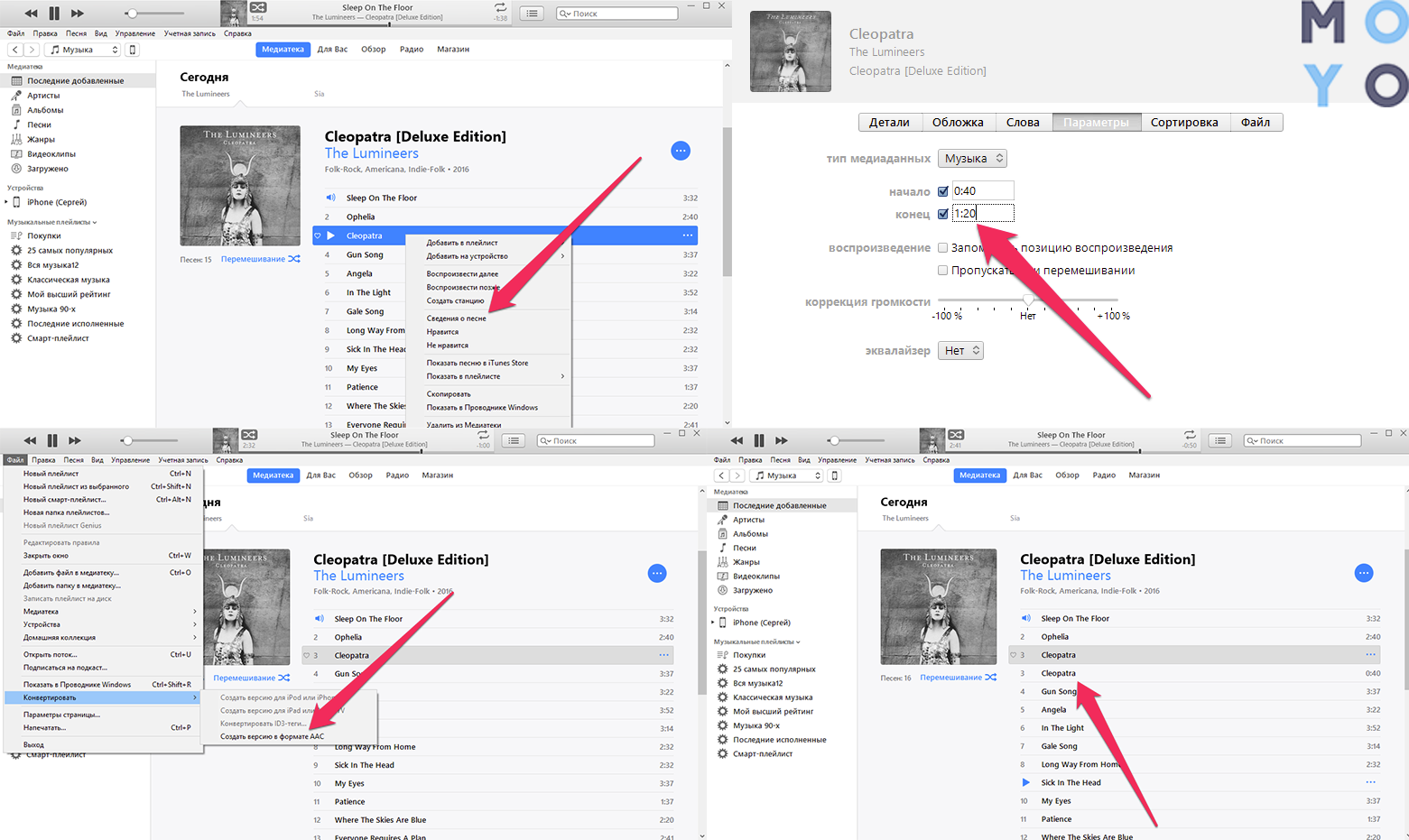Open the 'тип медиаданных' Музыка dropdown
The image size is (1409, 840).
pos(972,159)
